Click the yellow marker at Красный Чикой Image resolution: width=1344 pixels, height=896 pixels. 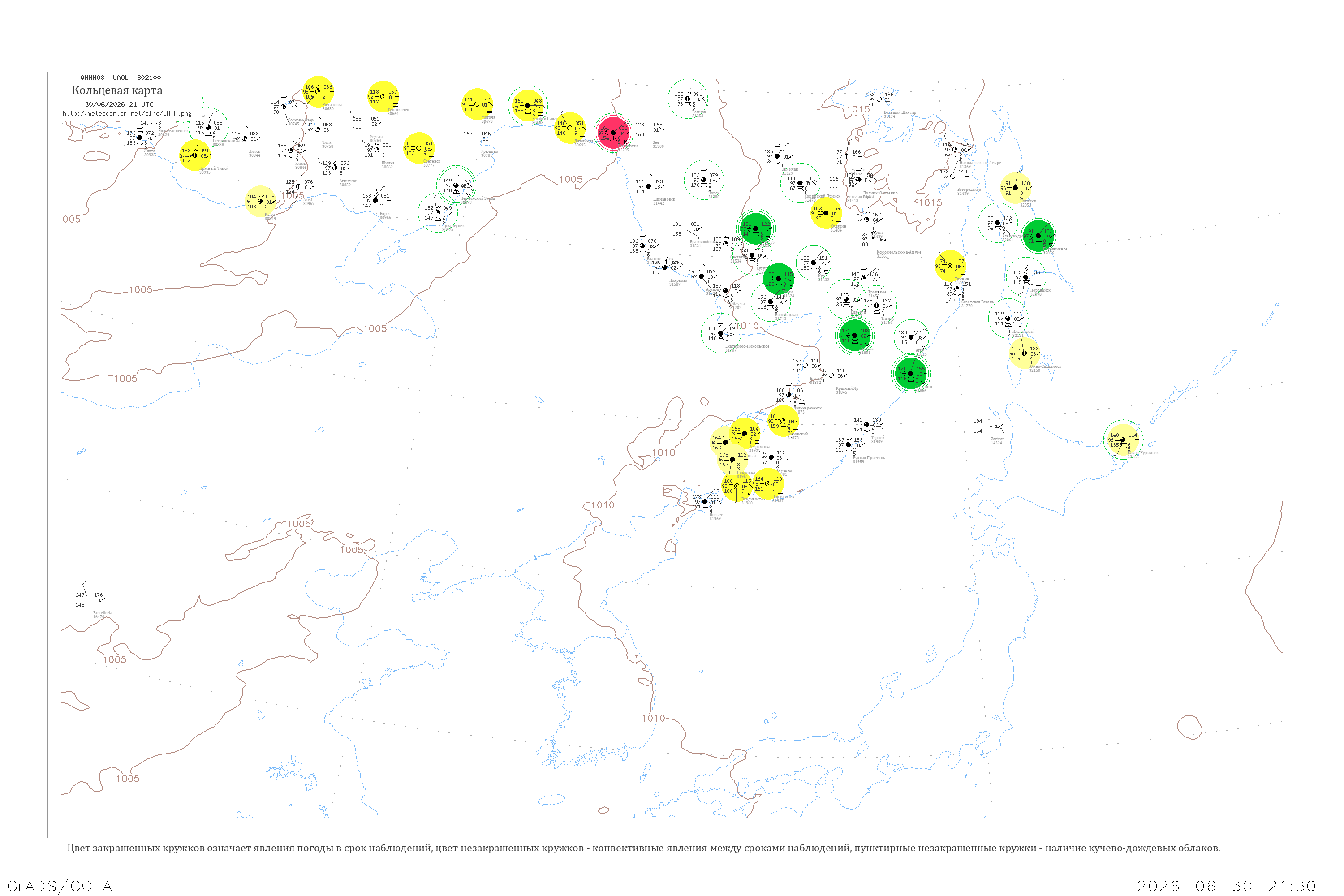[195, 155]
